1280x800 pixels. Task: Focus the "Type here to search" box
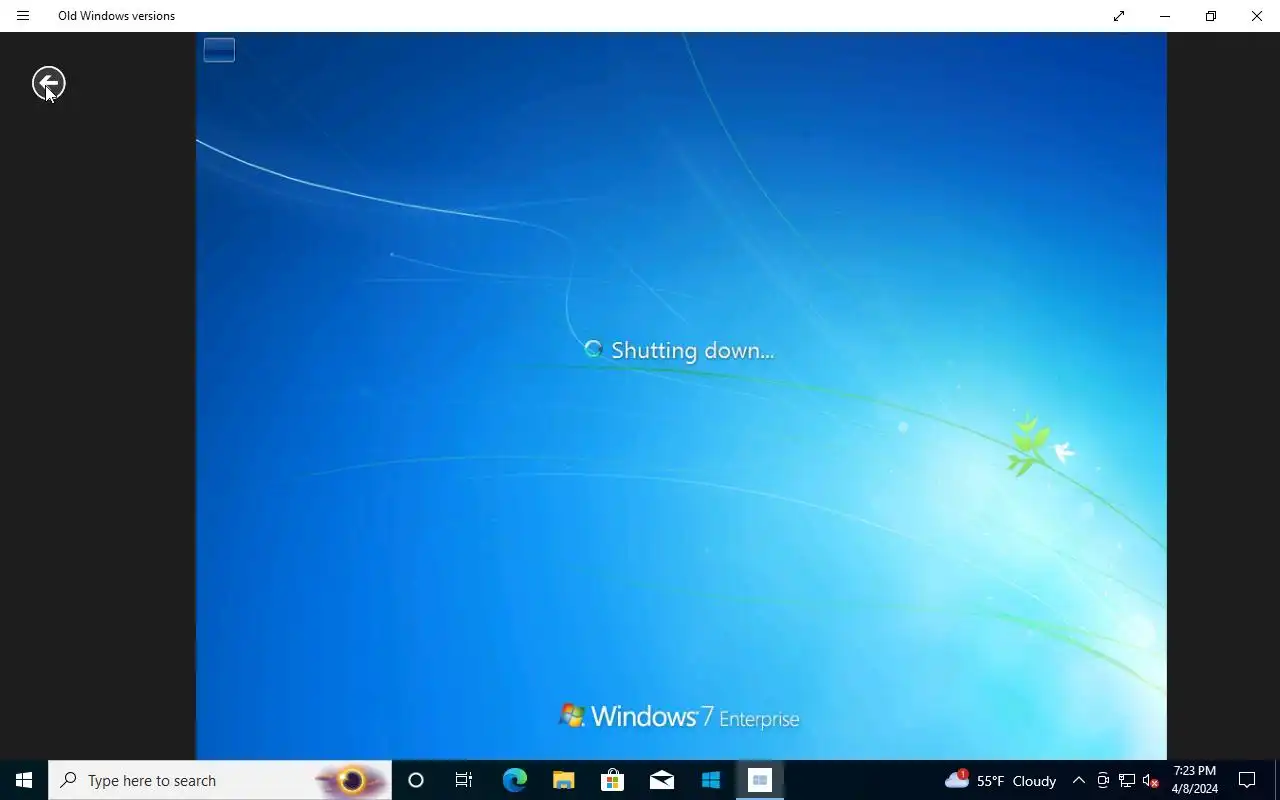tap(220, 780)
